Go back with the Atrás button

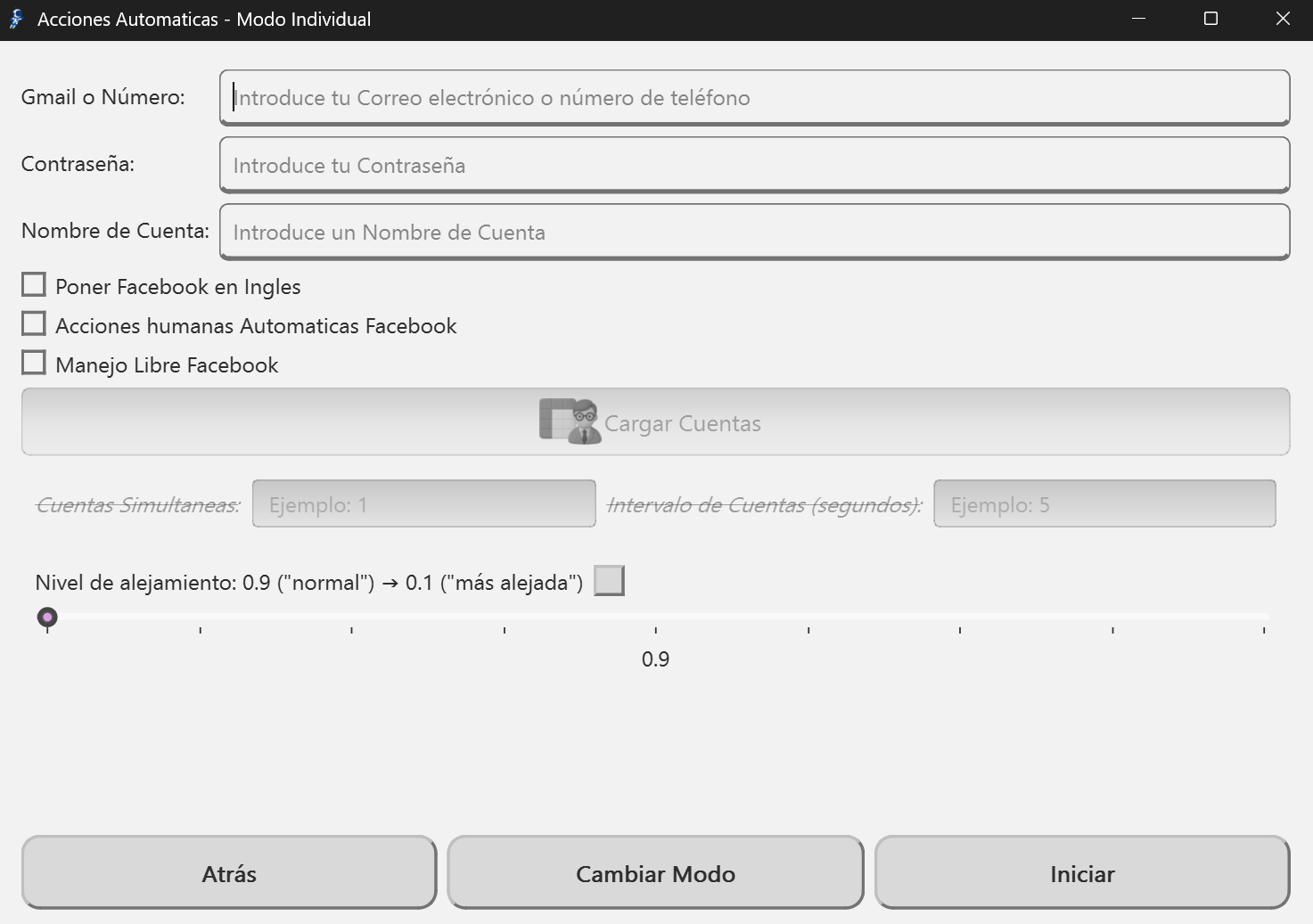[229, 872]
